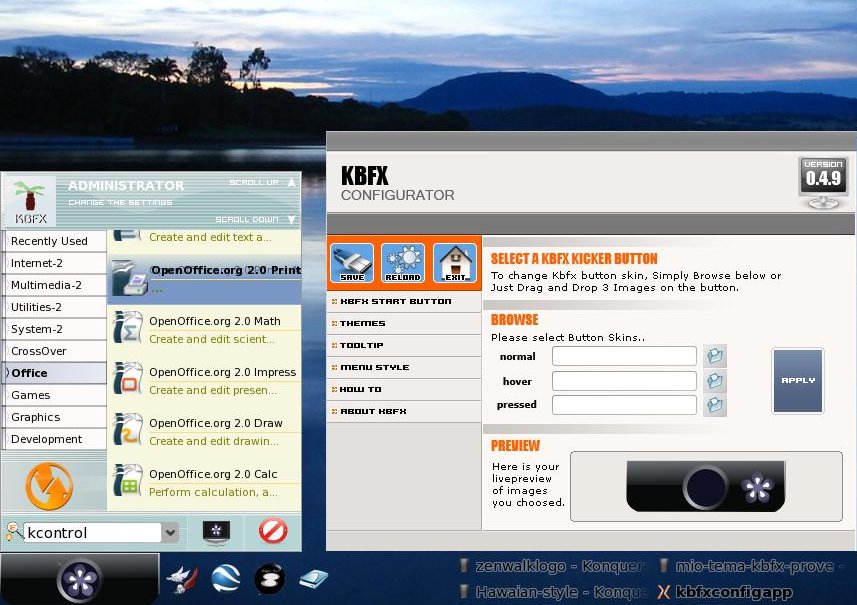Click the Scroll Up arrow in KBFX menu
Viewport: 857px width, 605px height.
pyautogui.click(x=291, y=182)
